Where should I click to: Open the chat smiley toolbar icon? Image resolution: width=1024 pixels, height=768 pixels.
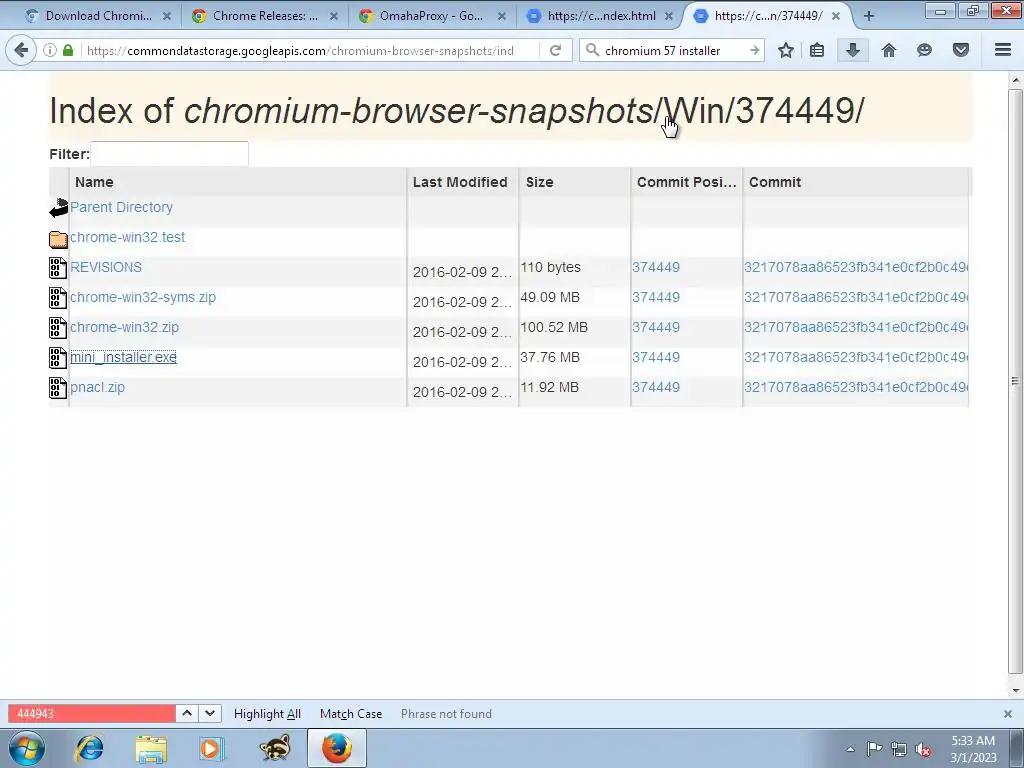[x=924, y=50]
